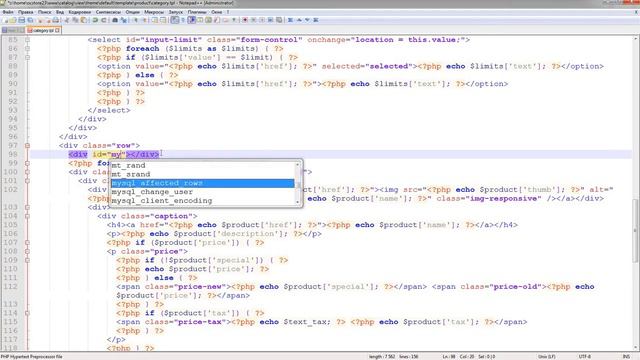Close the category.tpl tab
This screenshot has width=640, height=360.
point(58,30)
